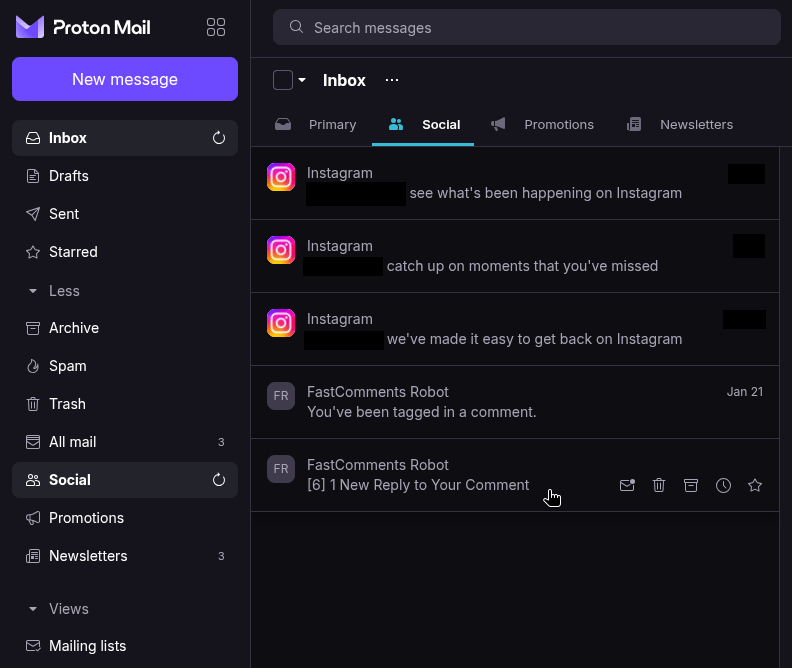This screenshot has width=792, height=668.
Task: Open the Starred folder
Action: pyautogui.click(x=125, y=252)
